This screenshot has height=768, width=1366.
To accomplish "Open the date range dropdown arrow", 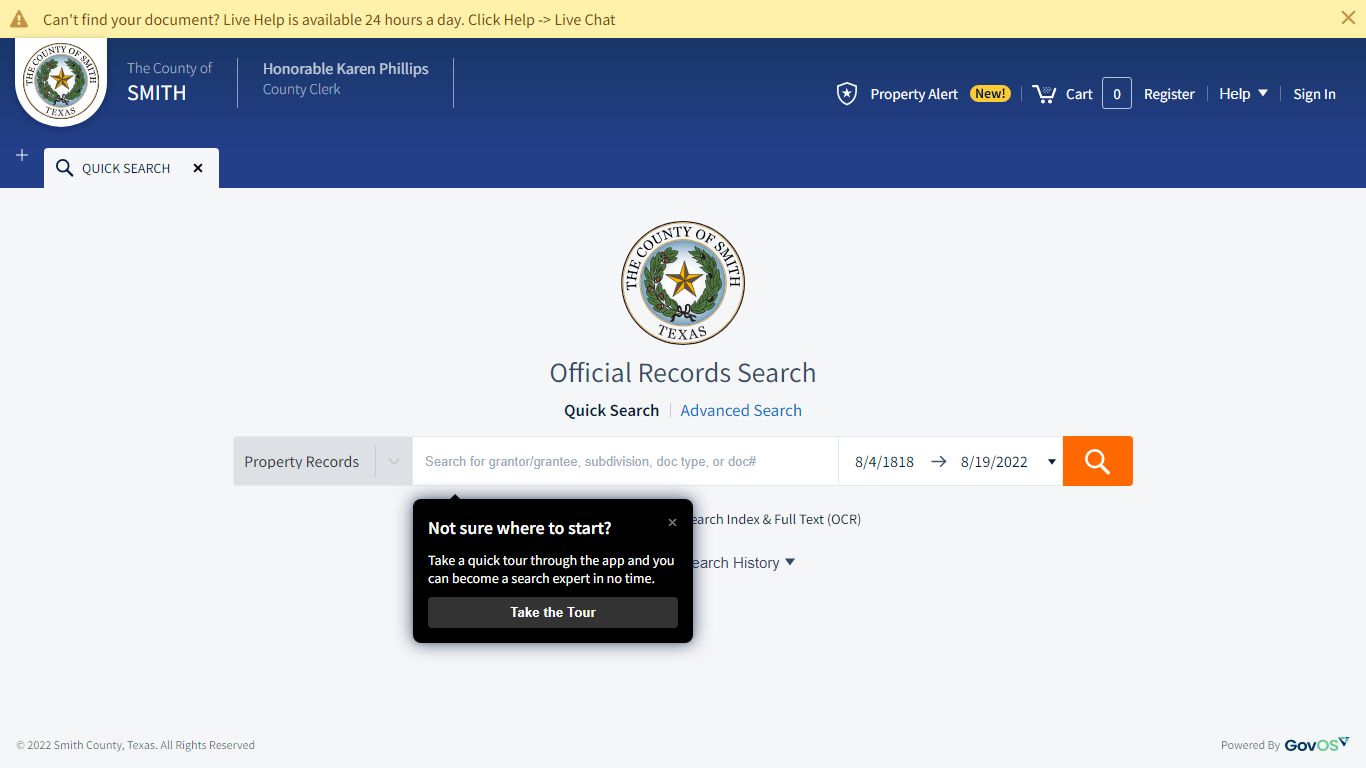I will [1051, 462].
